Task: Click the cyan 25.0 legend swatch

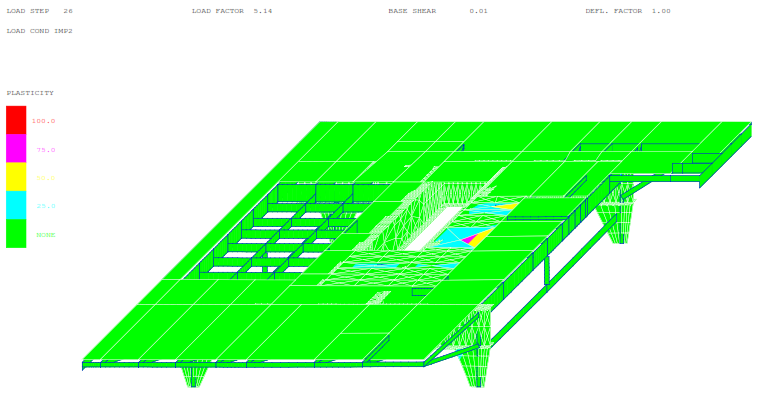Action: tap(16, 205)
